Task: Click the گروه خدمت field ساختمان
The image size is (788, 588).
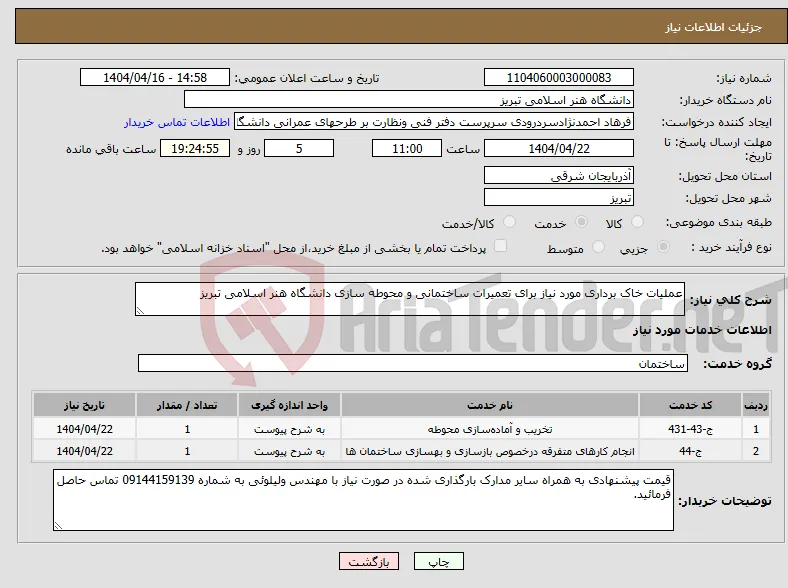Action: pos(413,363)
